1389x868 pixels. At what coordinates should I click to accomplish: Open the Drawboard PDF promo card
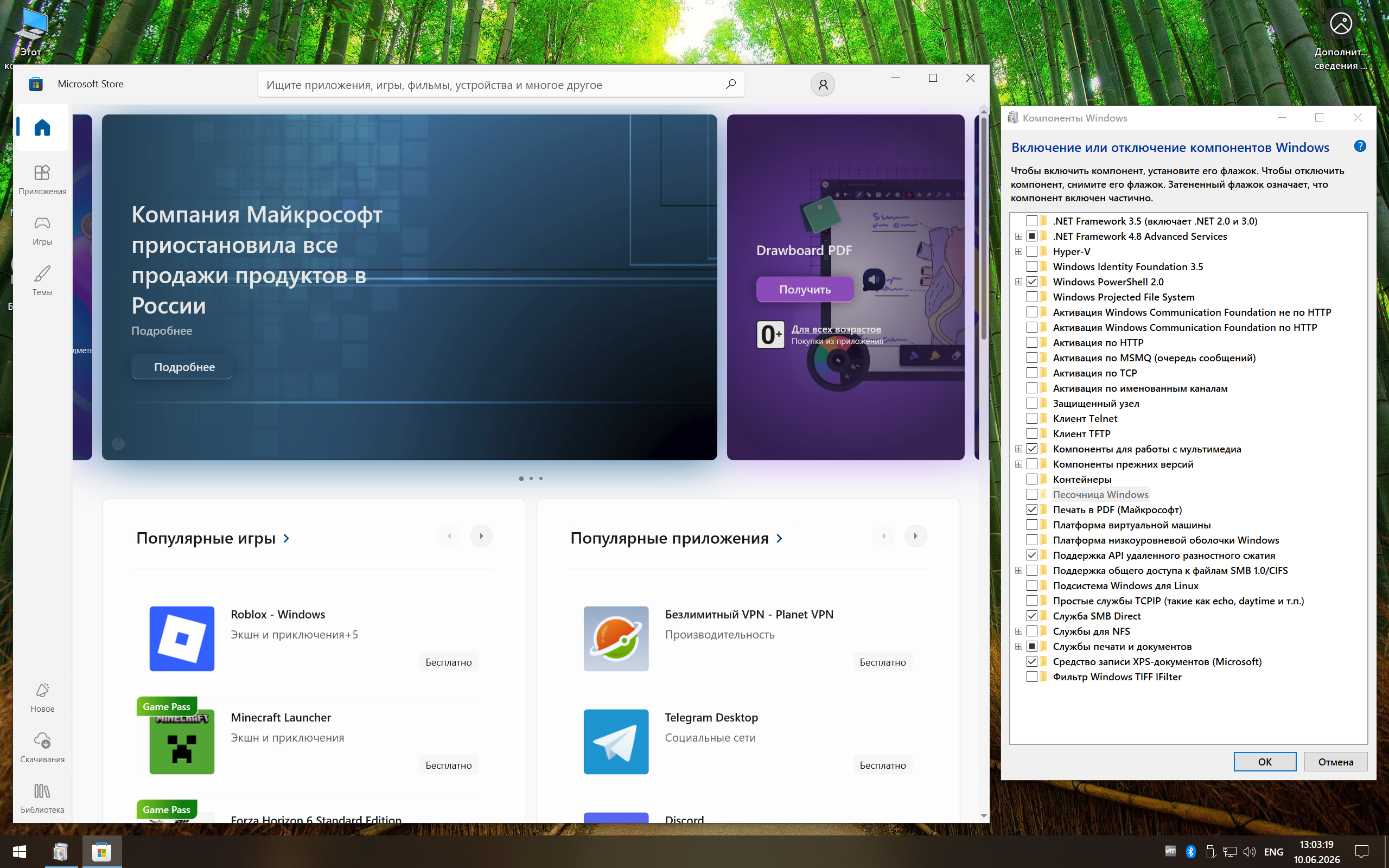(845, 287)
